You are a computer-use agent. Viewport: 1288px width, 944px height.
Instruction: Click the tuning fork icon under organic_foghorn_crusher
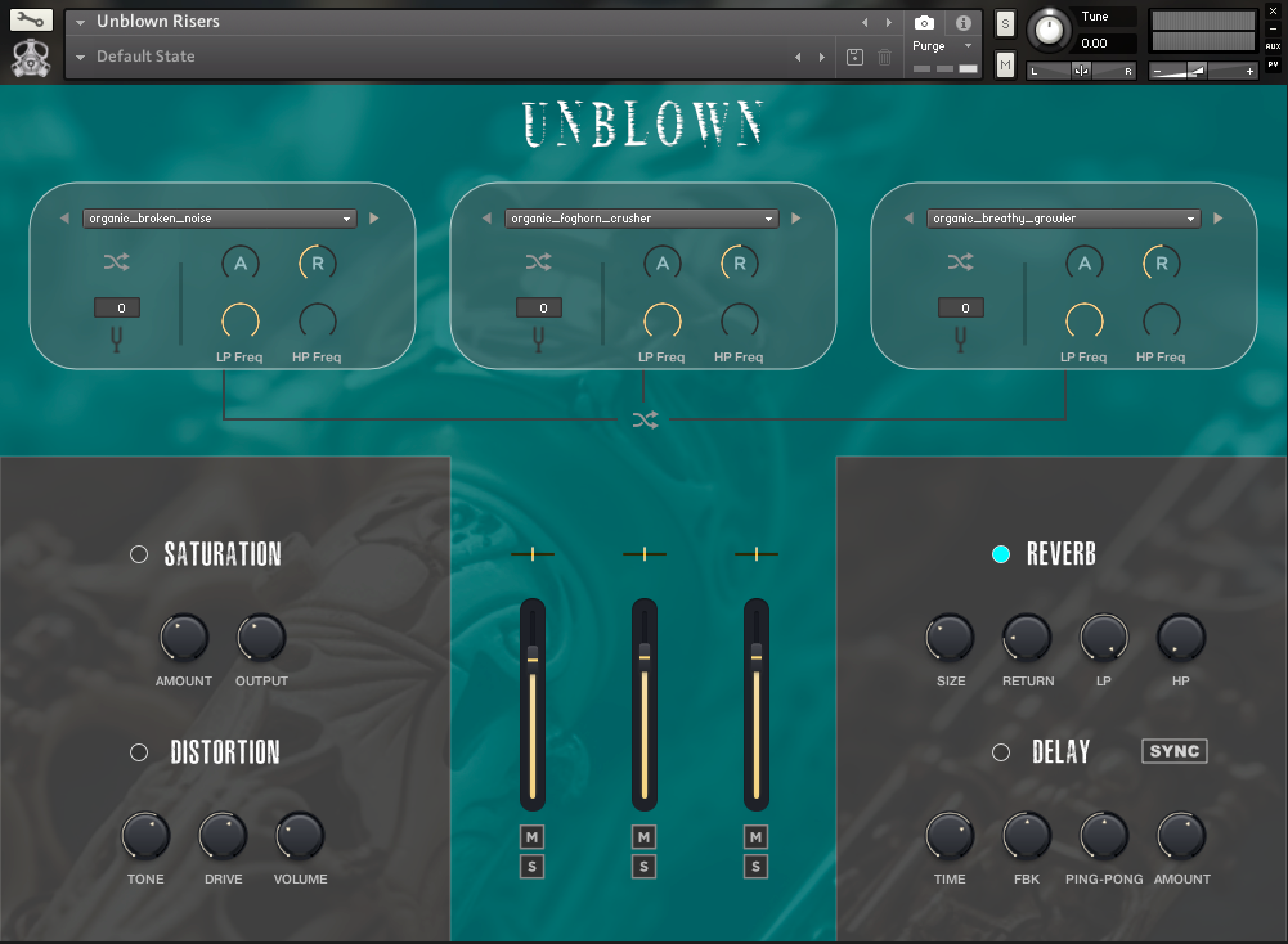(540, 339)
